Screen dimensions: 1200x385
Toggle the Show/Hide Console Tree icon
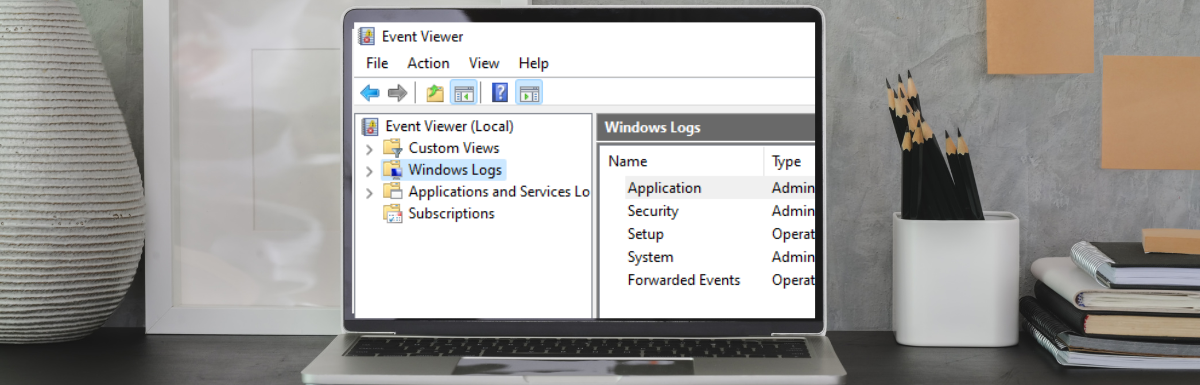click(x=463, y=93)
